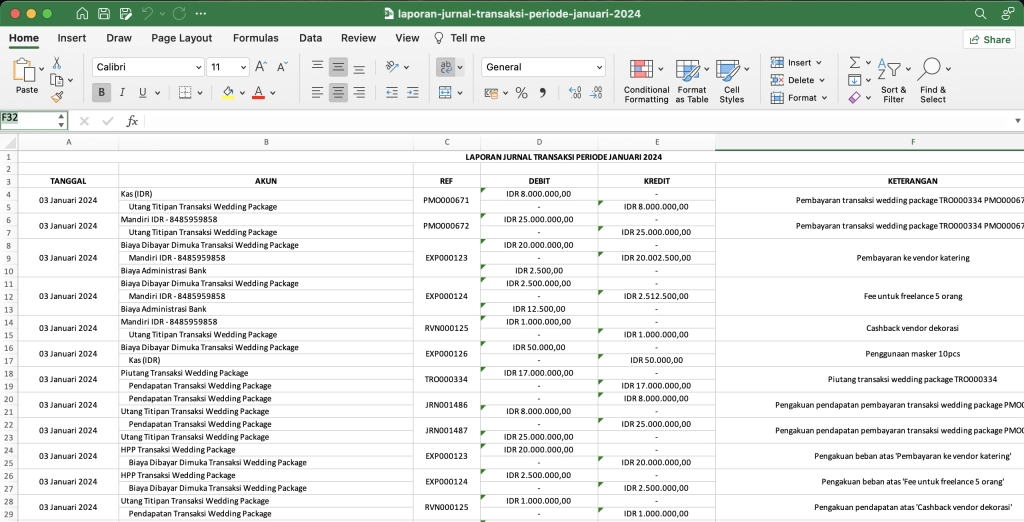
Task: Click the Fill down icon
Action: 854,80
